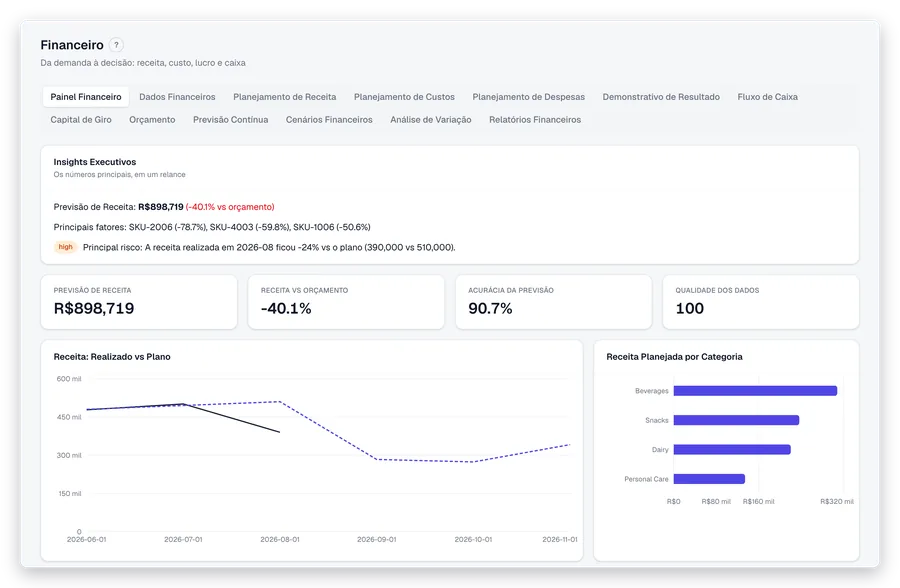This screenshot has height=588, width=900.
Task: Click the Snacks bar in category chart
Action: [x=736, y=420]
